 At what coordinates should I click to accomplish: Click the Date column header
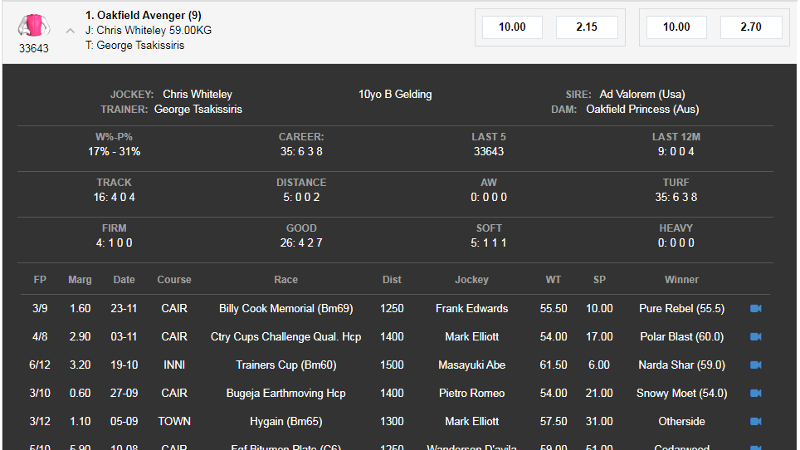click(x=124, y=280)
